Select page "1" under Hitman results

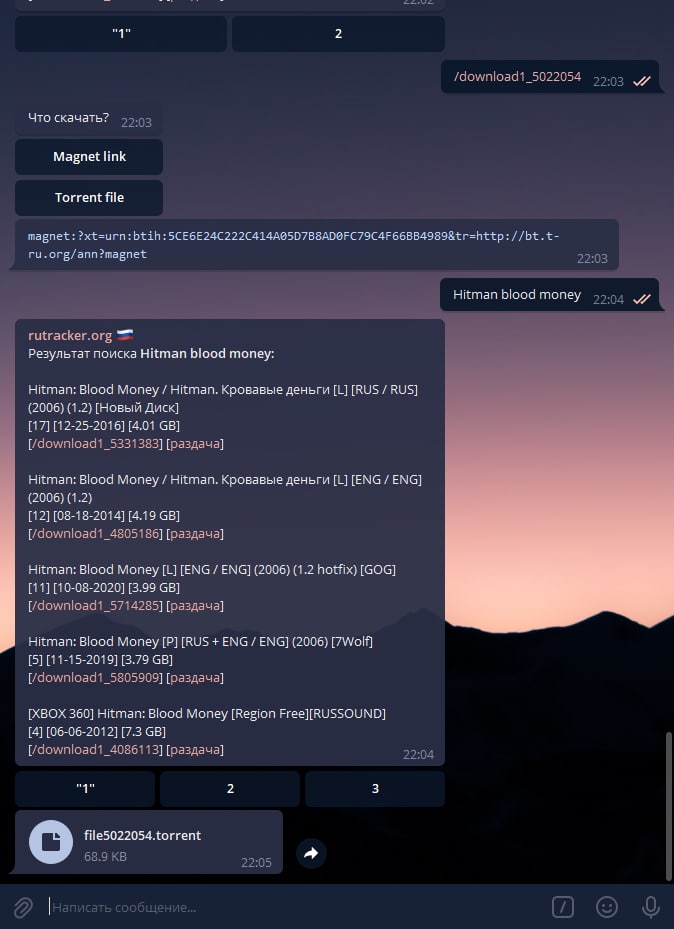(x=85, y=788)
